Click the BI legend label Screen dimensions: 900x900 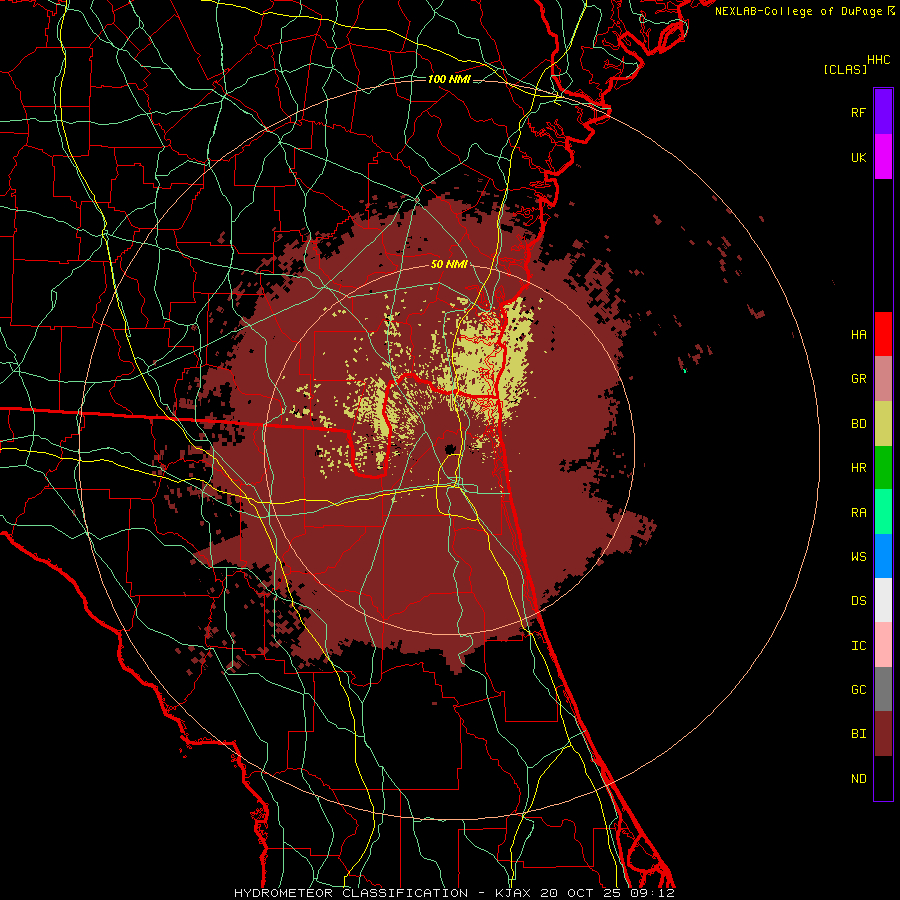859,734
